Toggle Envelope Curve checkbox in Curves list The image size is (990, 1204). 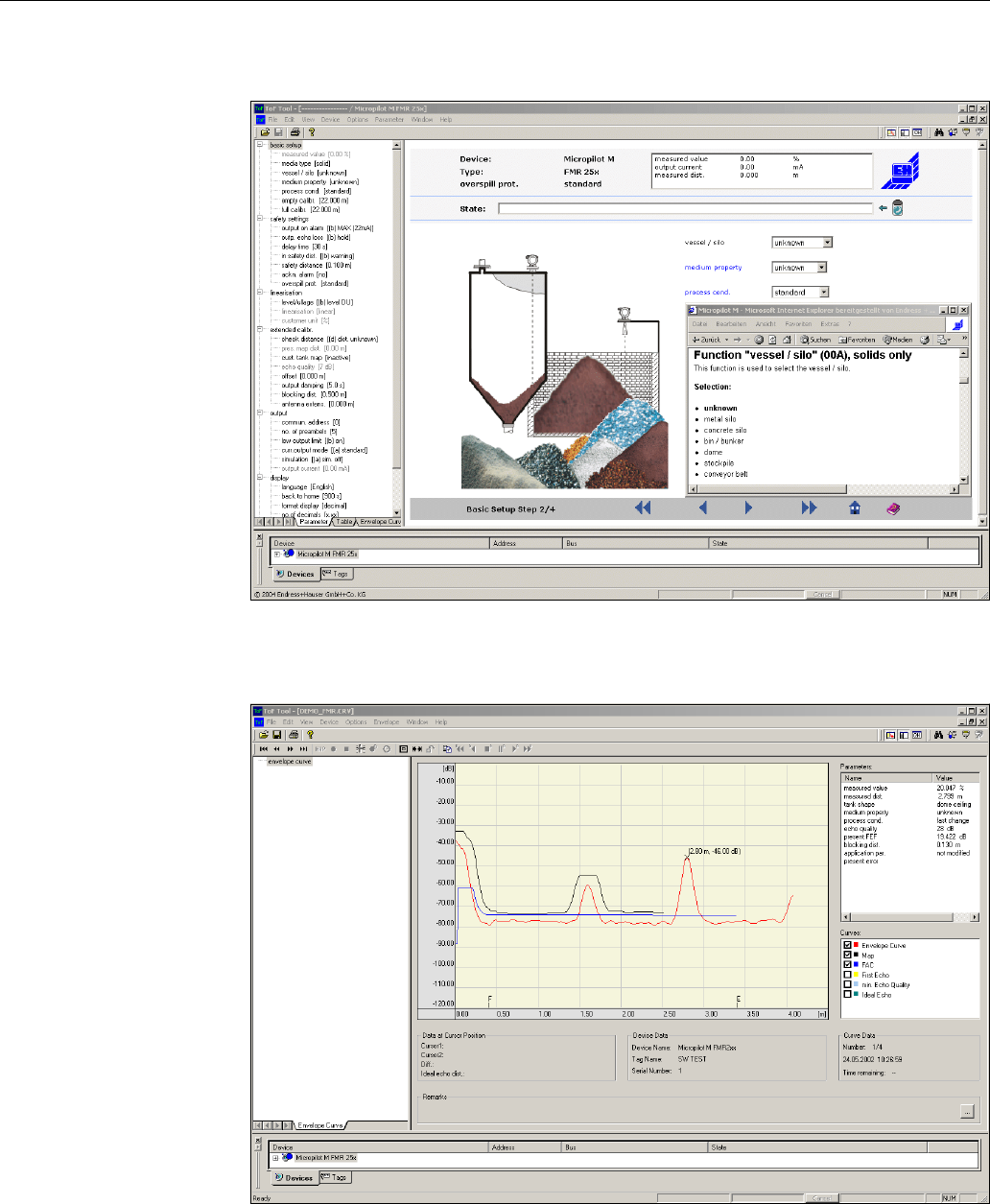pos(846,945)
